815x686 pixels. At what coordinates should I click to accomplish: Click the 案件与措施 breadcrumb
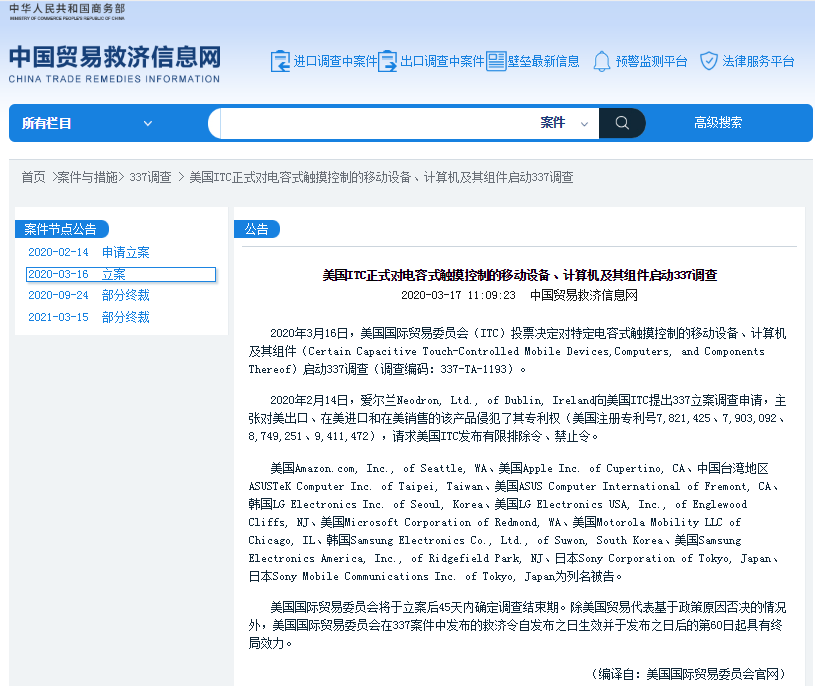pyautogui.click(x=87, y=177)
